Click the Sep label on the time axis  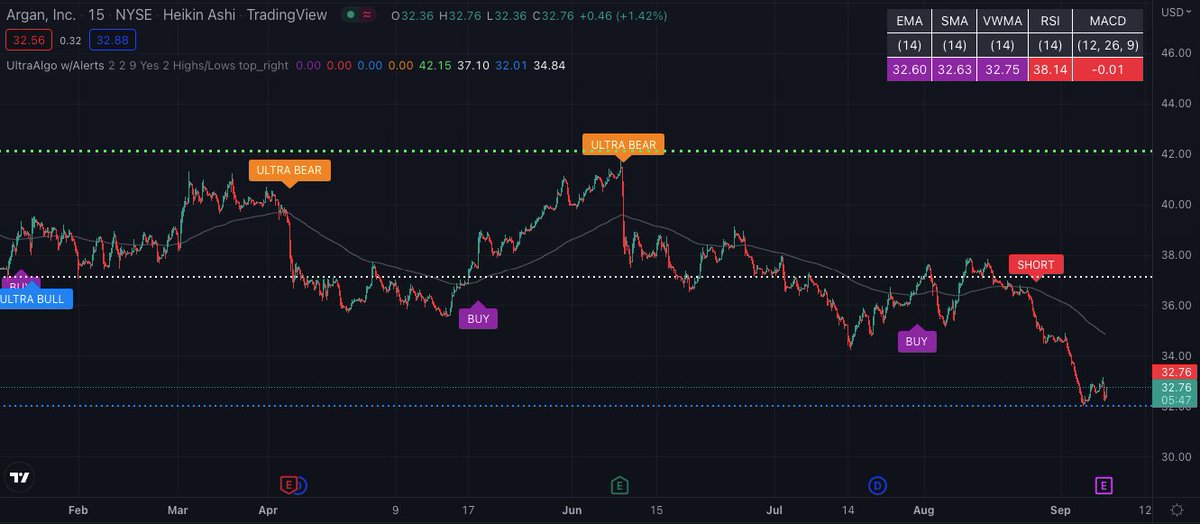(1059, 510)
